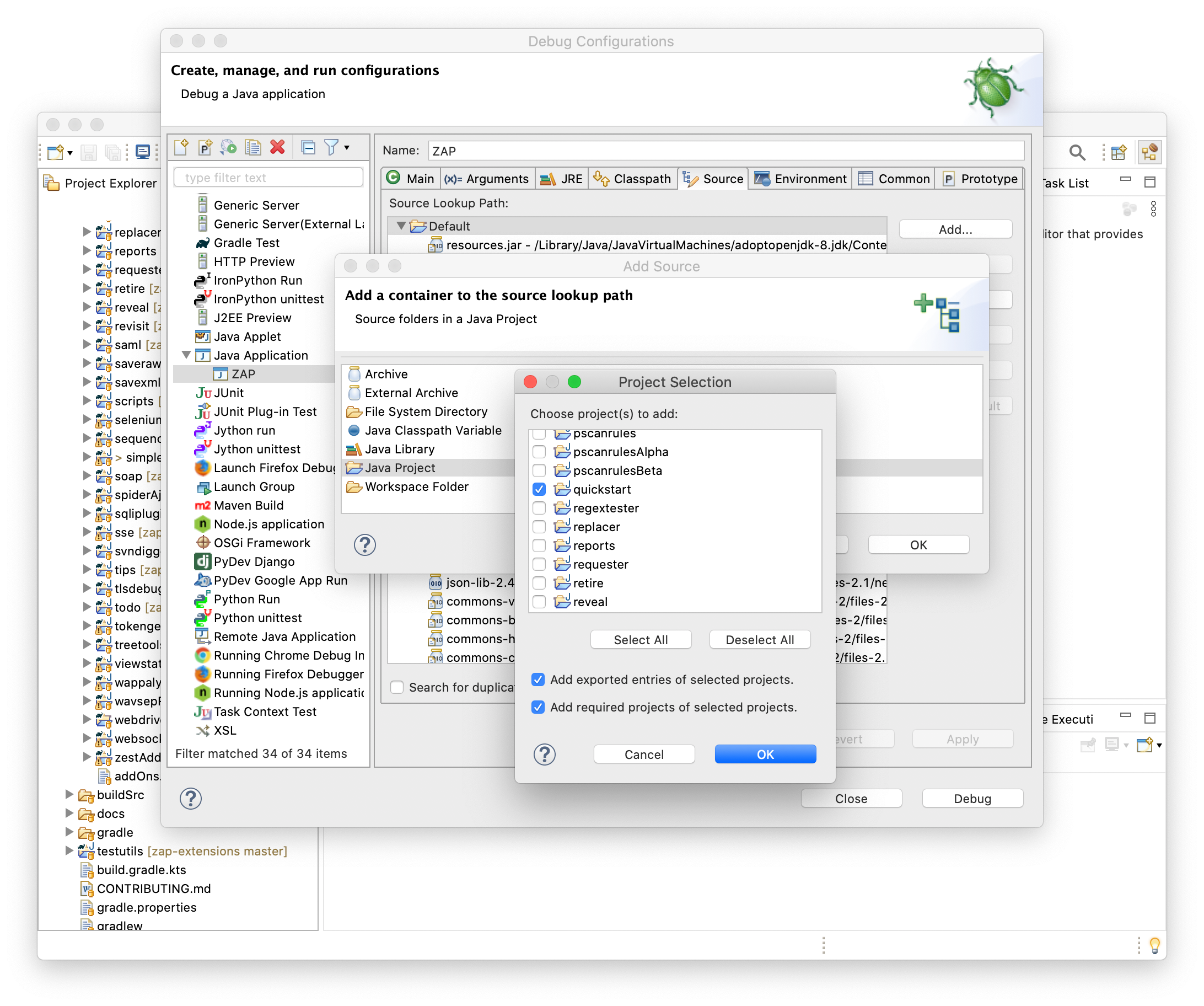This screenshot has width=1204, height=1006.
Task: Collapse the Java Application tree node
Action: pos(186,355)
